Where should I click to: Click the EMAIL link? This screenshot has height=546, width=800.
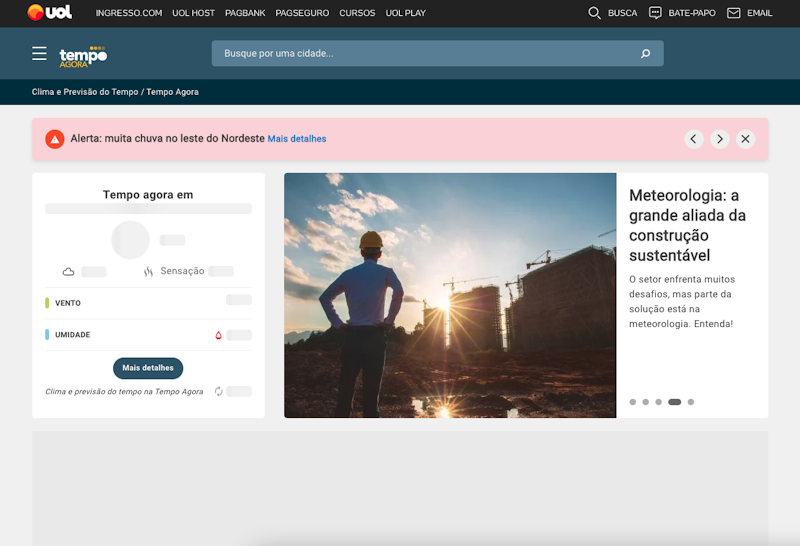click(760, 13)
